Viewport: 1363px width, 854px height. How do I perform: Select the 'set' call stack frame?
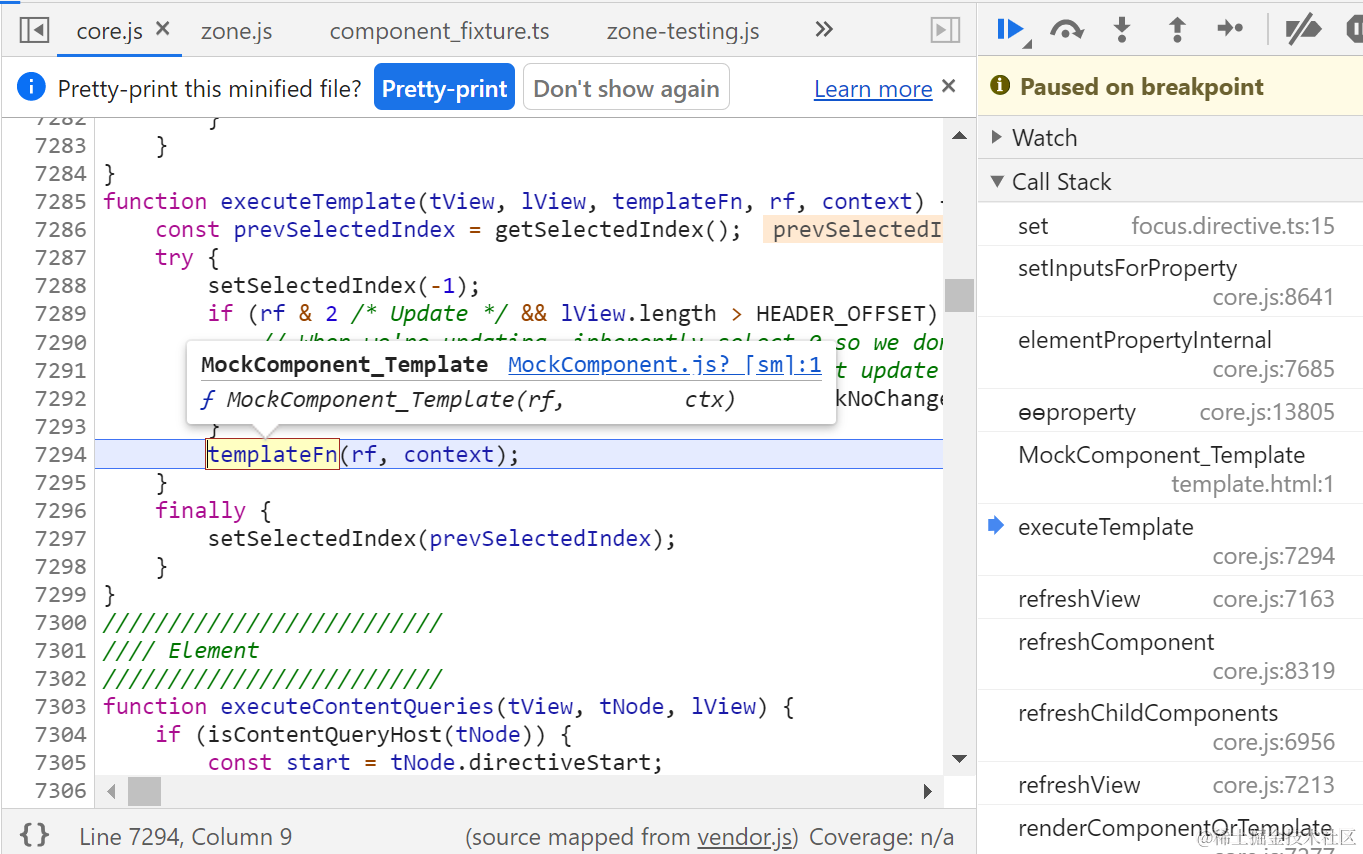point(1170,226)
